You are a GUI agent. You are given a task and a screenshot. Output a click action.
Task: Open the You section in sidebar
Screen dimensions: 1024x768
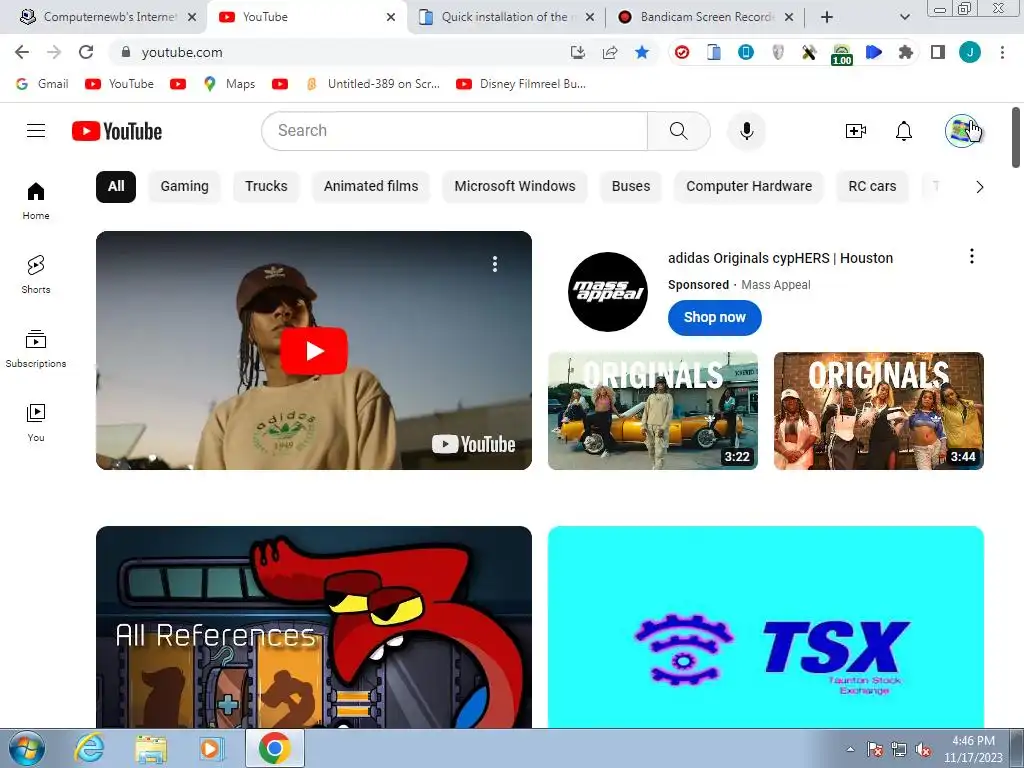pyautogui.click(x=36, y=423)
